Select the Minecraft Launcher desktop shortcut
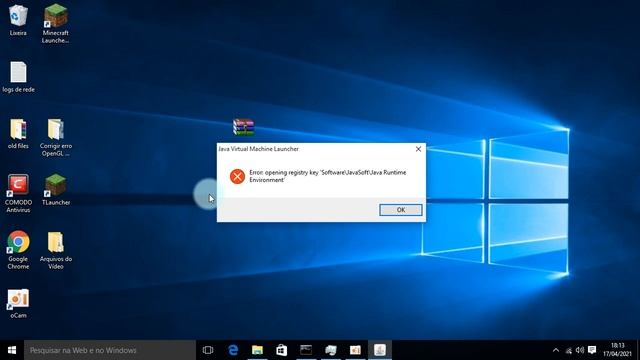Viewport: 640px width, 360px height. click(x=56, y=24)
